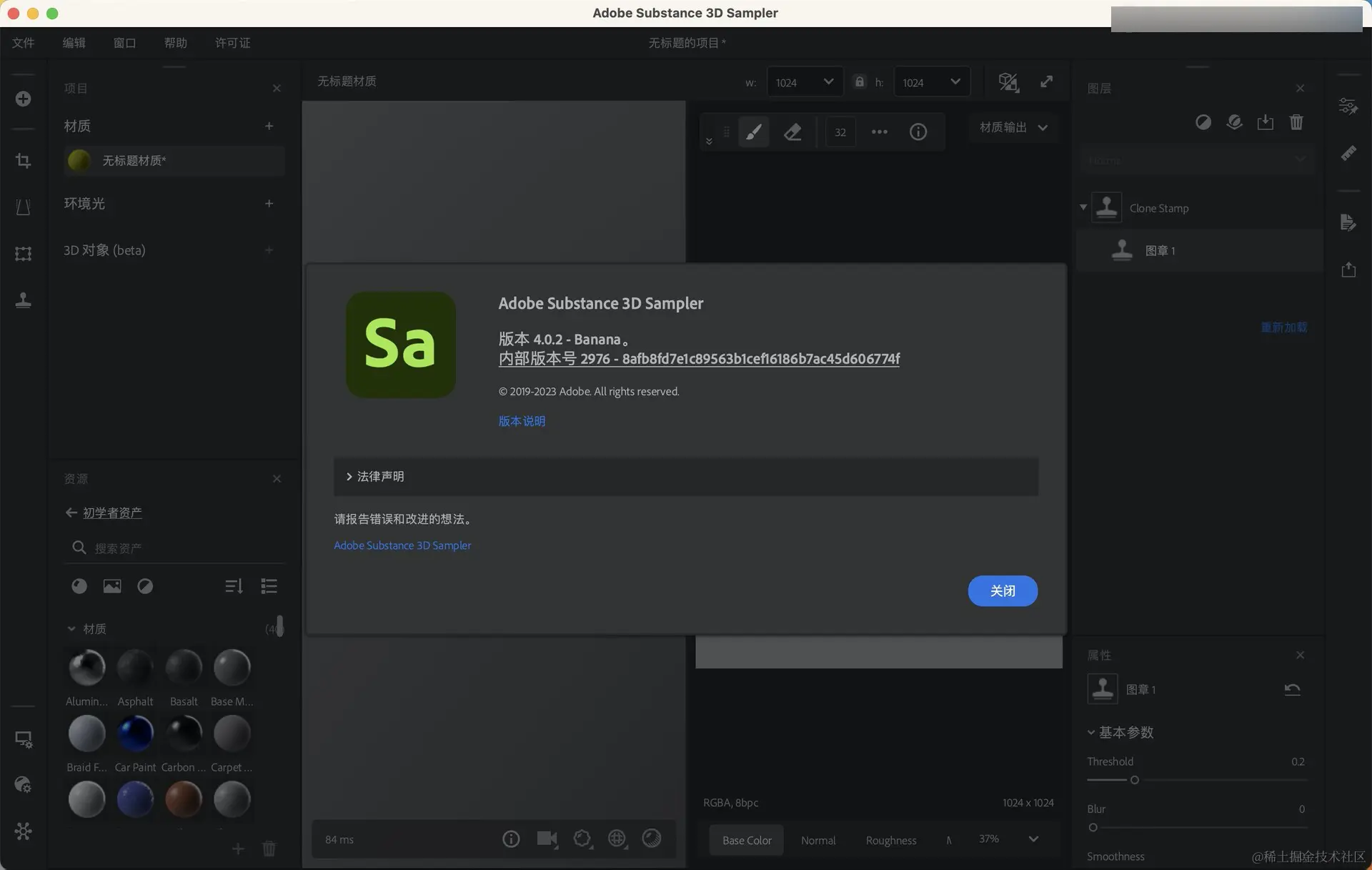1372x870 pixels.
Task: Switch to list view in assets panel
Action: tap(269, 586)
